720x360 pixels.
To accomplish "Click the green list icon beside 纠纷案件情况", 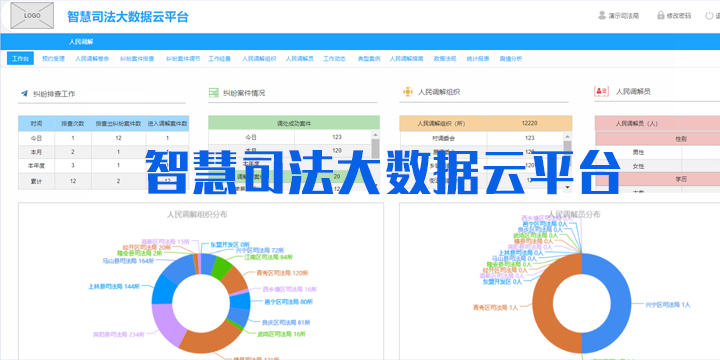I will click(214, 93).
